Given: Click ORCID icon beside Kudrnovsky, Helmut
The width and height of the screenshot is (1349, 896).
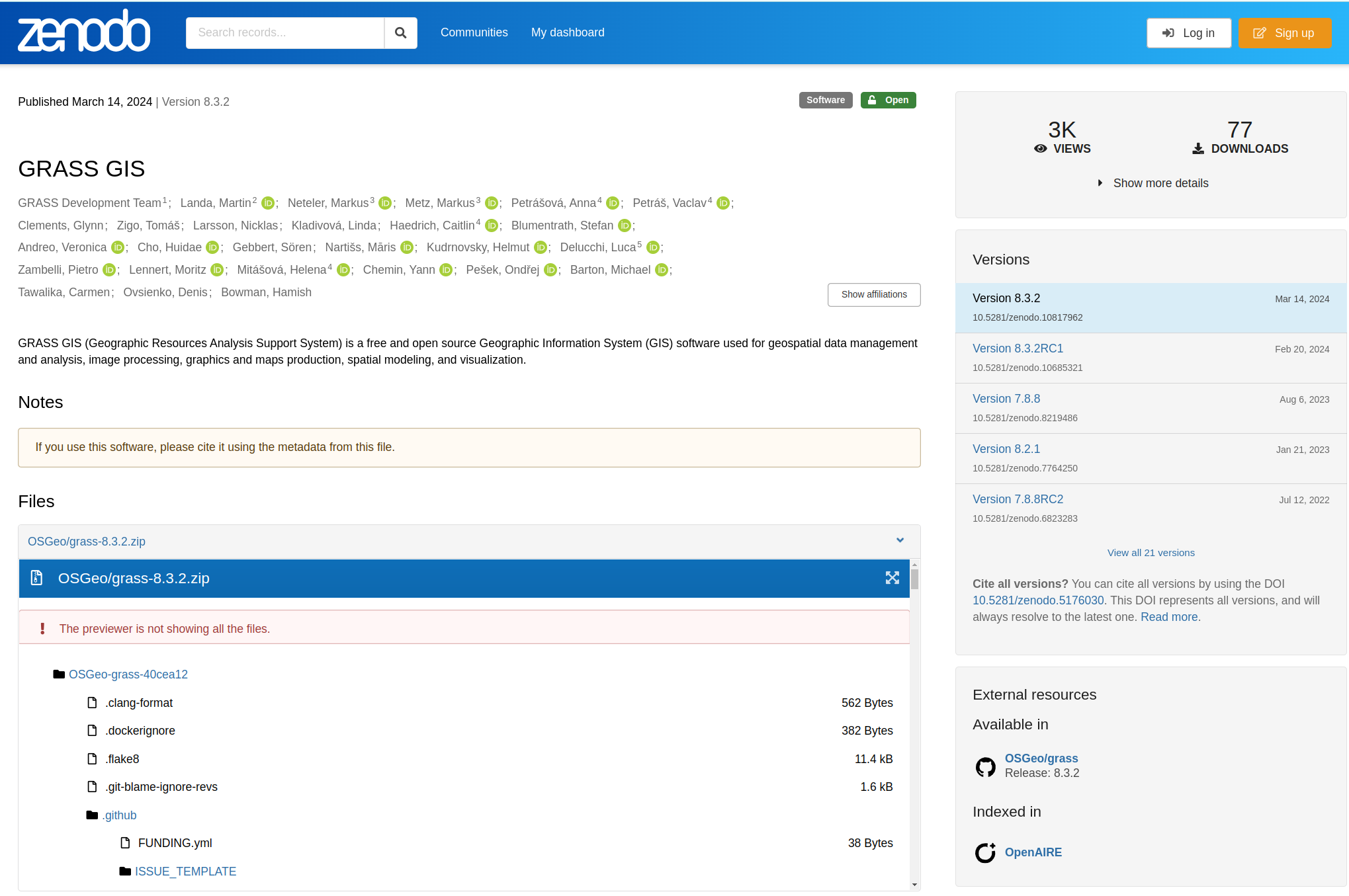Looking at the screenshot, I should 541,247.
